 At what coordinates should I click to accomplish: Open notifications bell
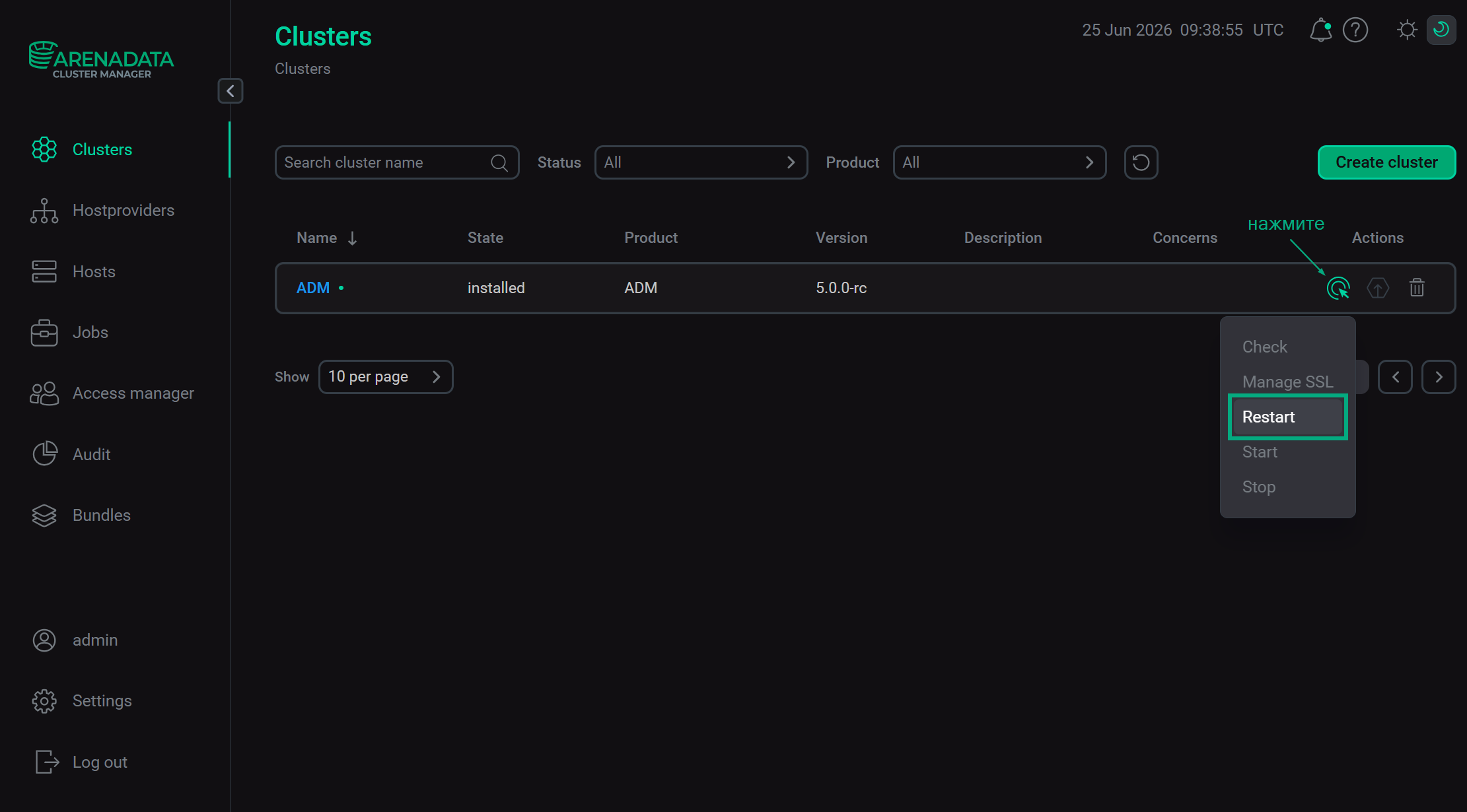1321,30
